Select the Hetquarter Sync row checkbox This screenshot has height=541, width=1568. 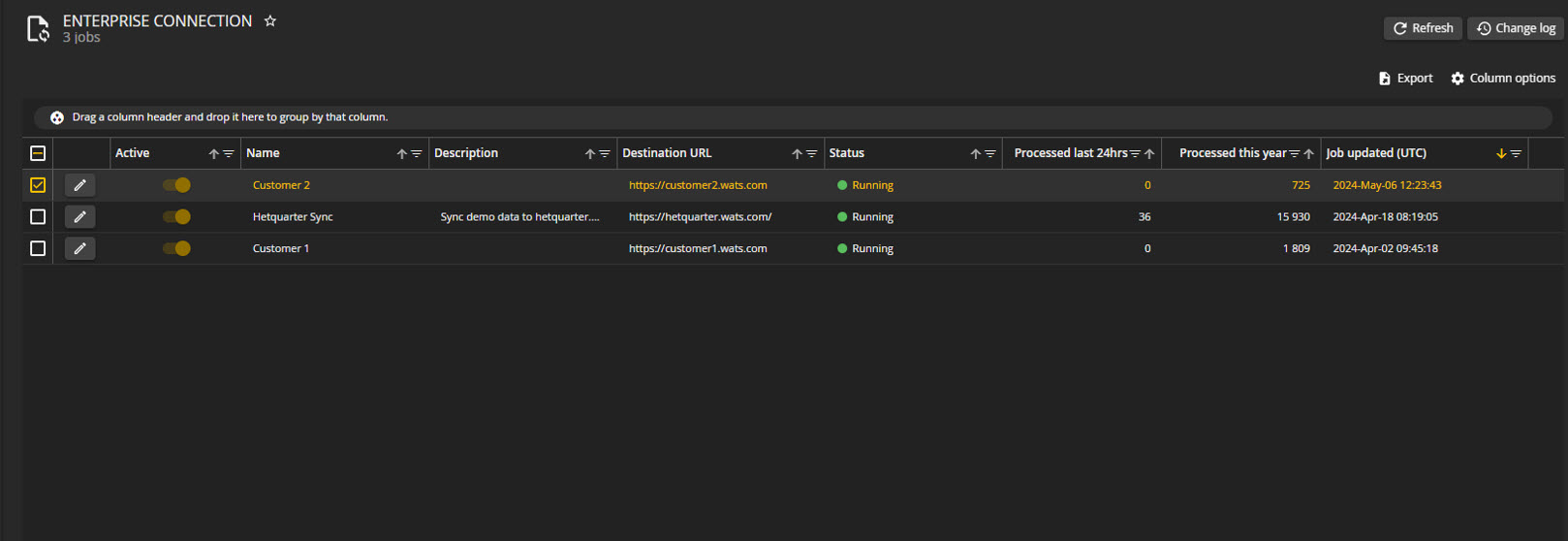tap(38, 217)
